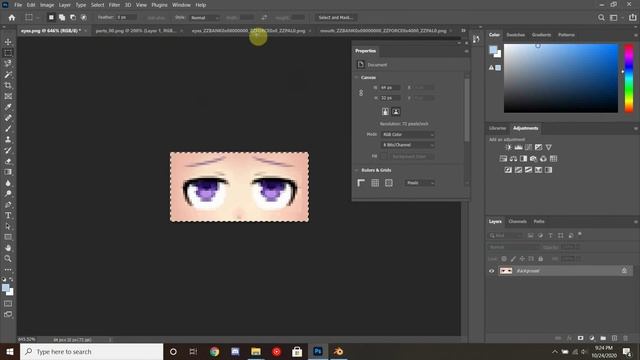The width and height of the screenshot is (640, 360).
Task: Open the Image menu
Action: tap(47, 5)
